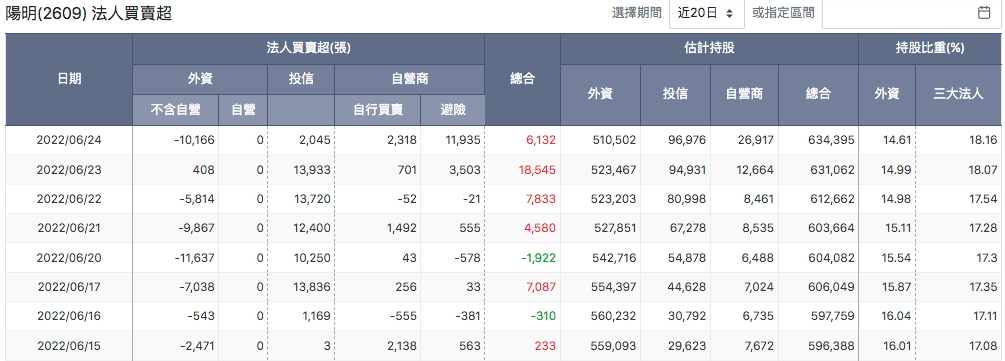Image resolution: width=1005 pixels, height=361 pixels.
Task: Click the green total -1,922
Action: tap(538, 258)
